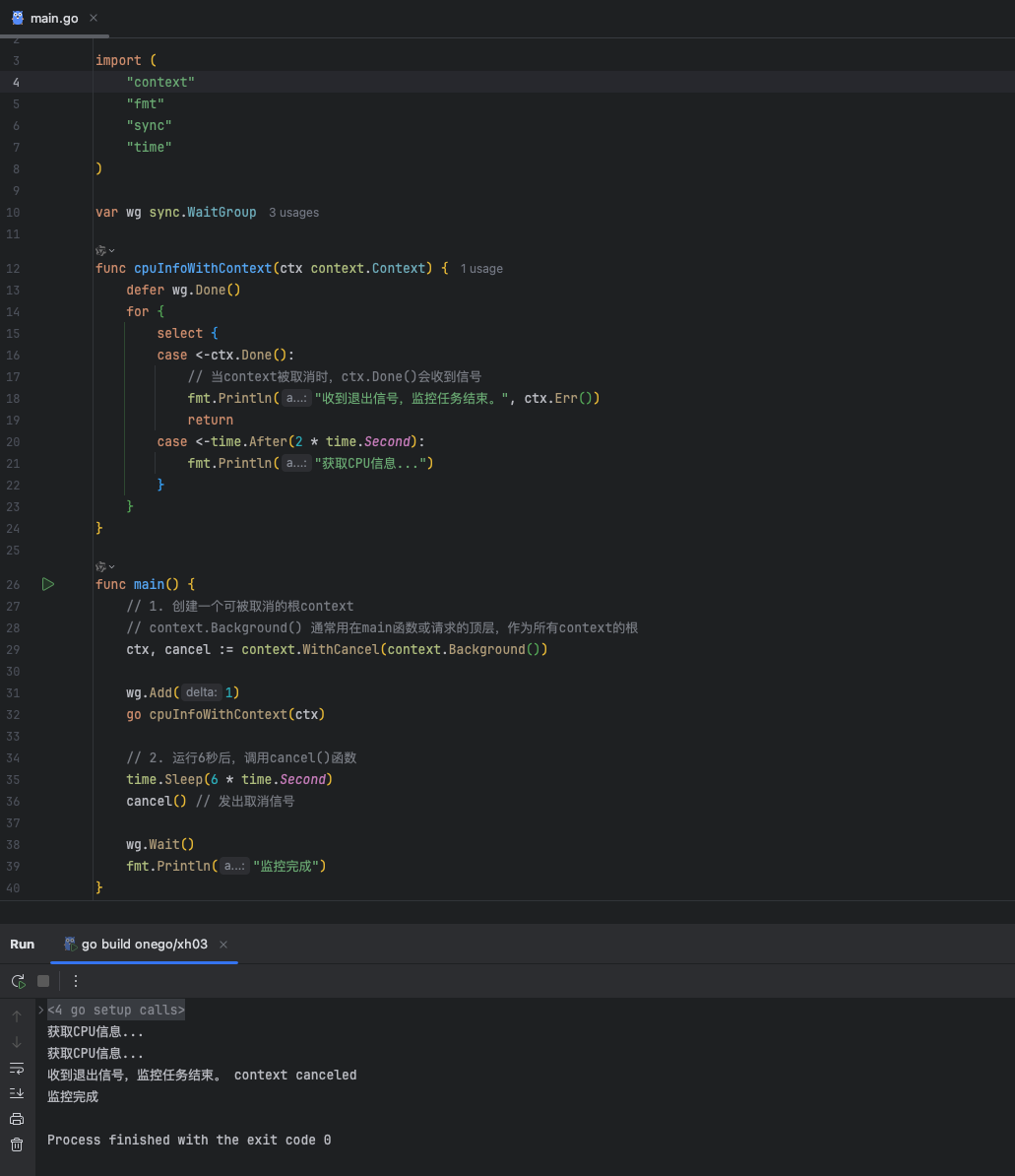Image resolution: width=1015 pixels, height=1176 pixels.
Task: Click the "监控完成" string in editor
Action: tap(285, 867)
